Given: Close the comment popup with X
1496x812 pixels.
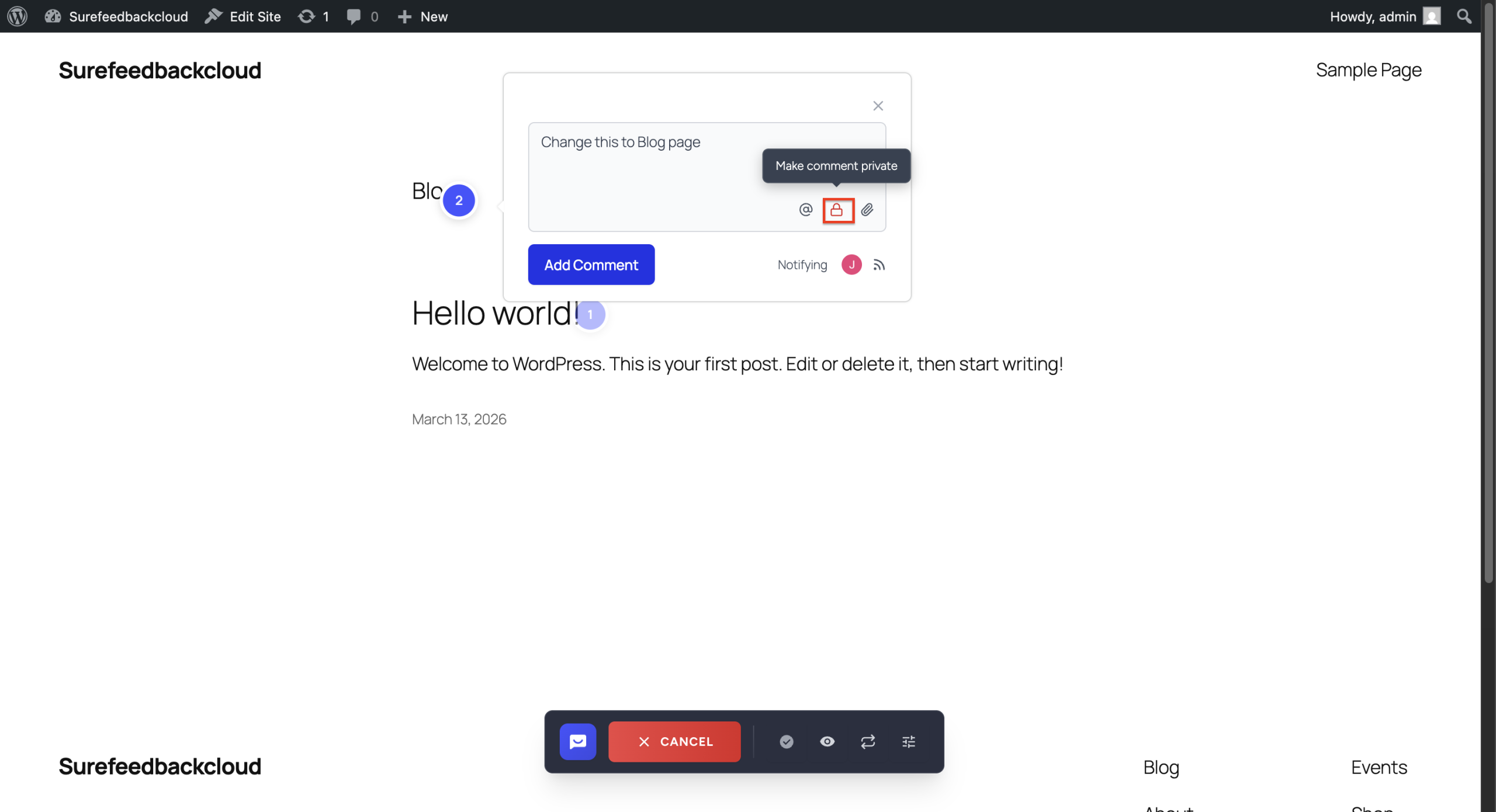Looking at the screenshot, I should (878, 106).
